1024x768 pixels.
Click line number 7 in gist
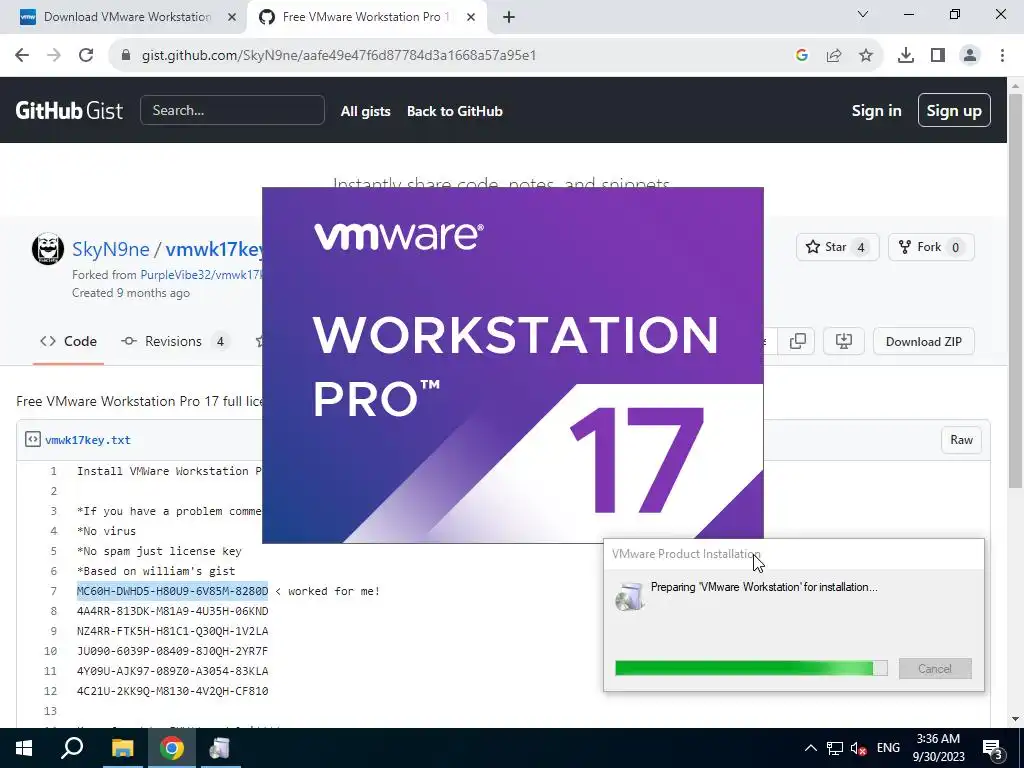click(x=54, y=591)
